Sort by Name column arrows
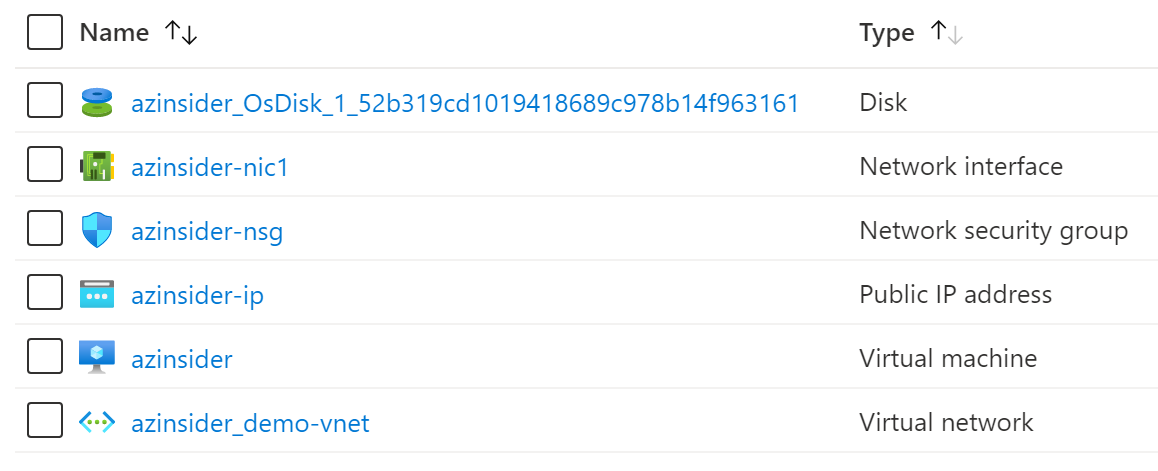 pyautogui.click(x=180, y=32)
